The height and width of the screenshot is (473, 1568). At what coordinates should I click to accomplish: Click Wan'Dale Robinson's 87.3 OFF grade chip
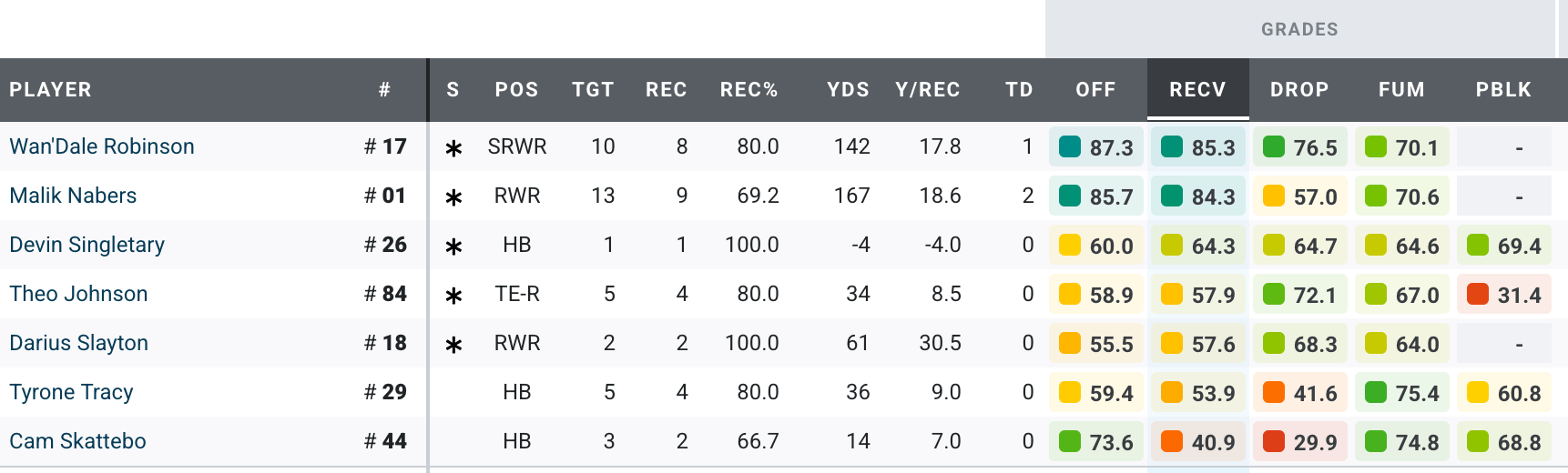click(1096, 147)
